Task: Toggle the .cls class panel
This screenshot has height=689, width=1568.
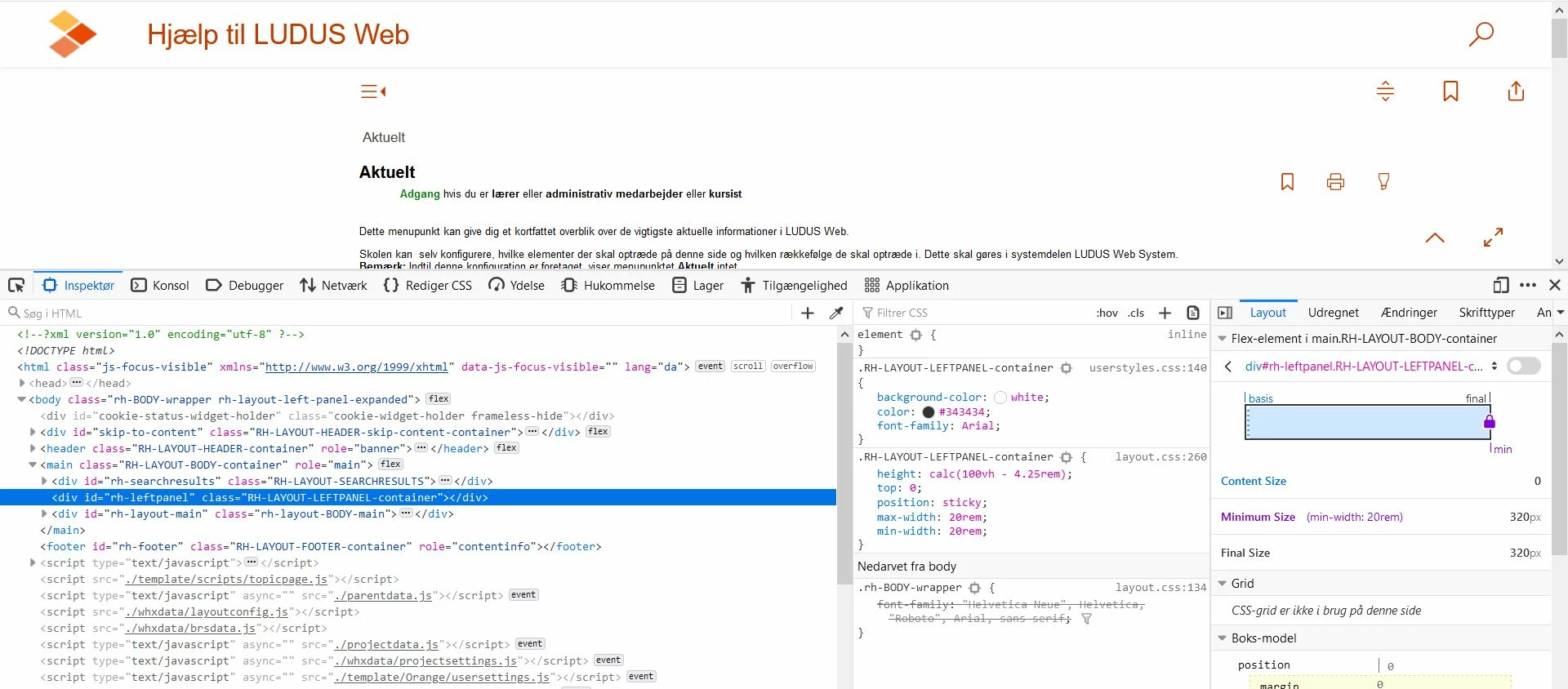Action: 1136,313
